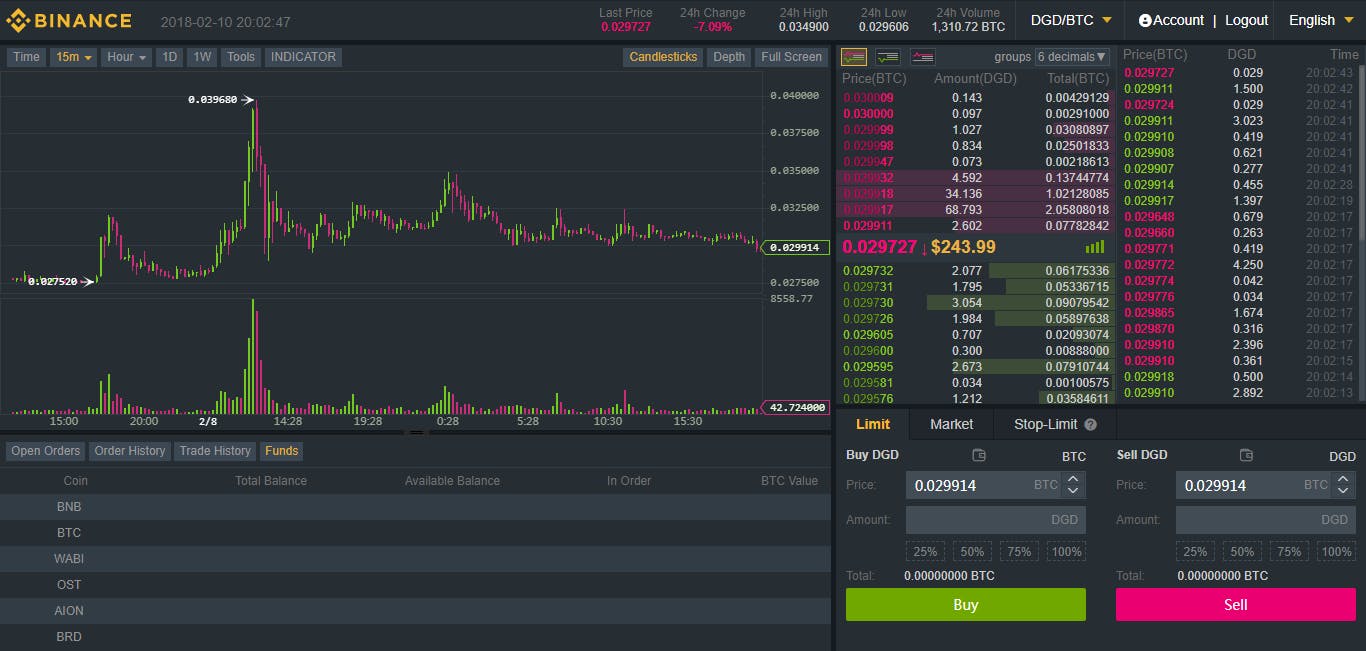This screenshot has width=1366, height=651.
Task: Select 50% of balance for buying
Action: [971, 551]
